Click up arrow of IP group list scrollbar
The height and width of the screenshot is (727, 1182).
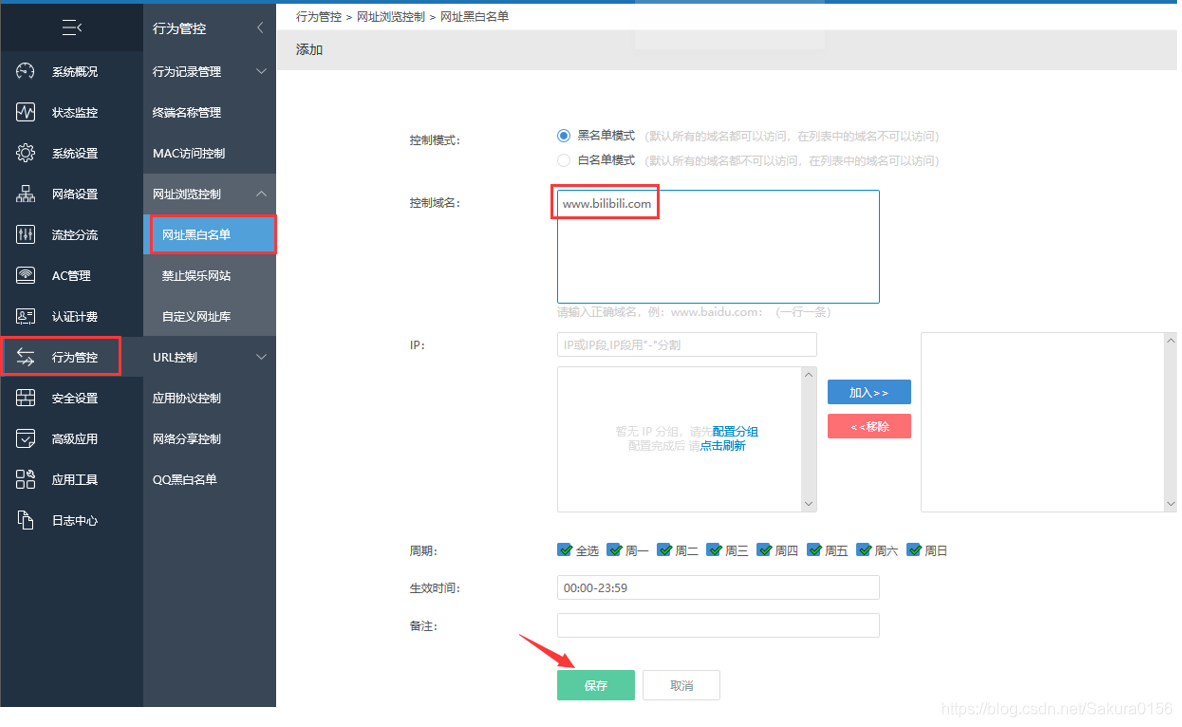(x=809, y=375)
